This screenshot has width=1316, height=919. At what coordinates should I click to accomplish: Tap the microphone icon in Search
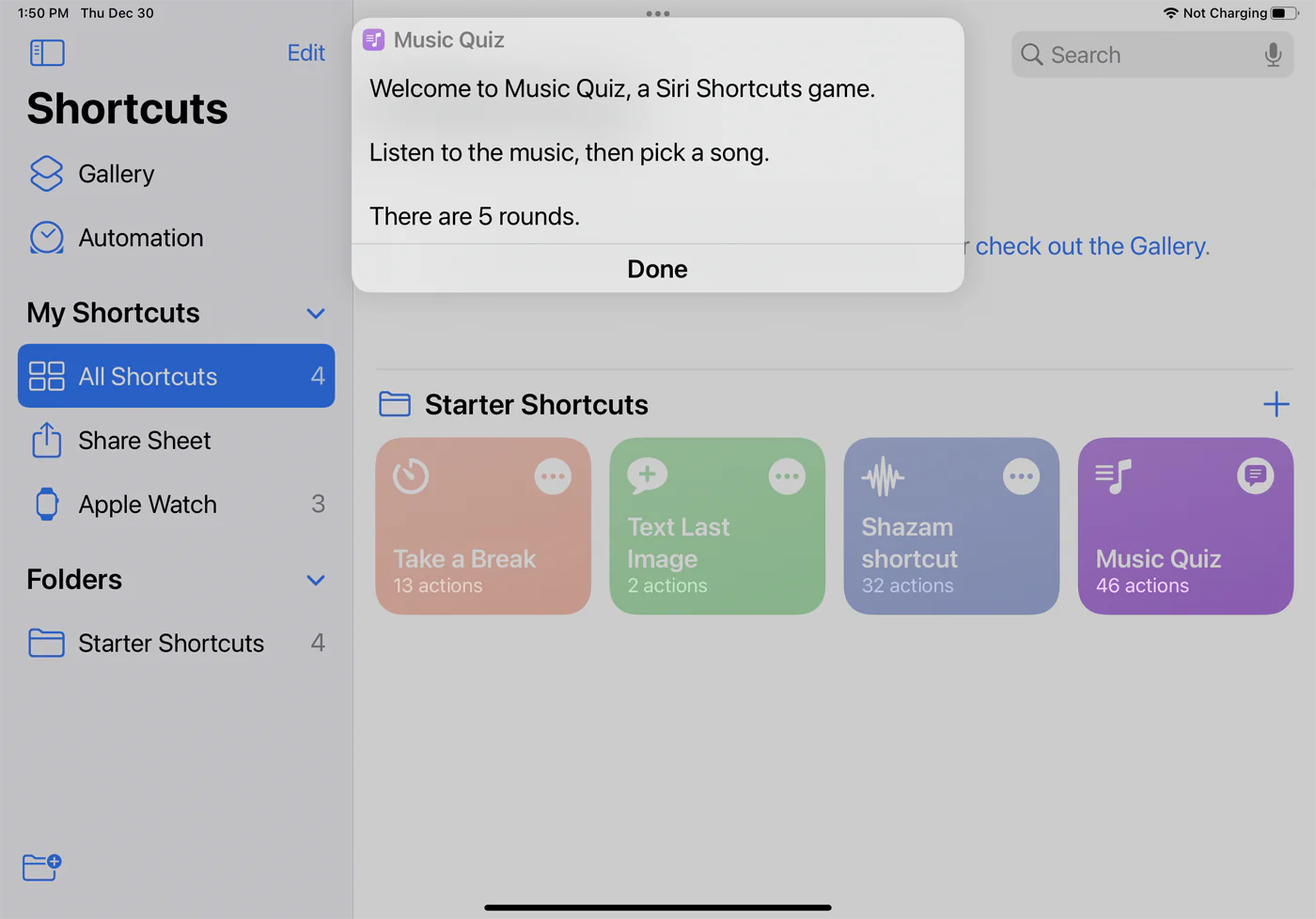pyautogui.click(x=1273, y=55)
